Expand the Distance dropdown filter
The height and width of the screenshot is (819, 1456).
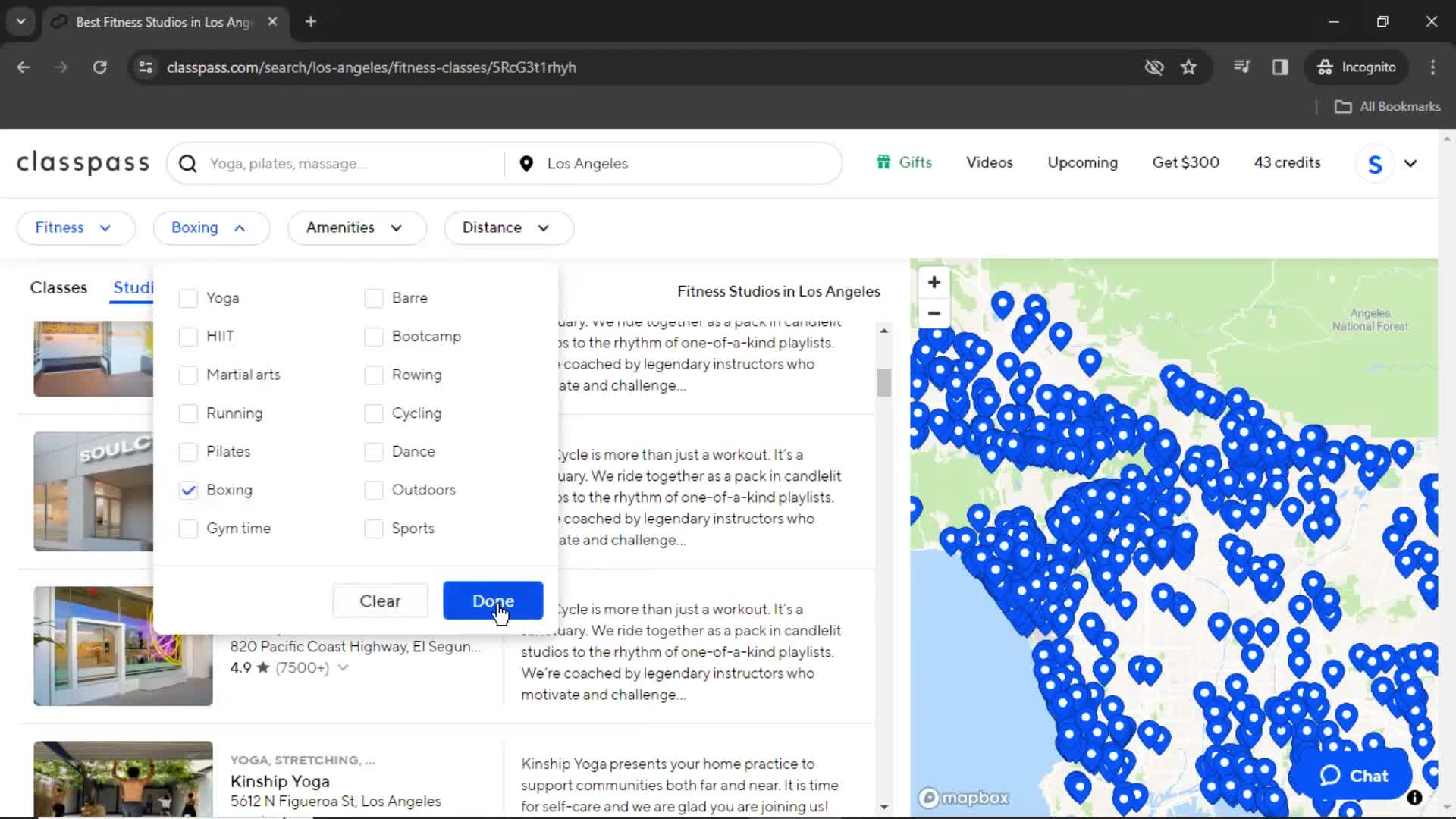click(506, 227)
